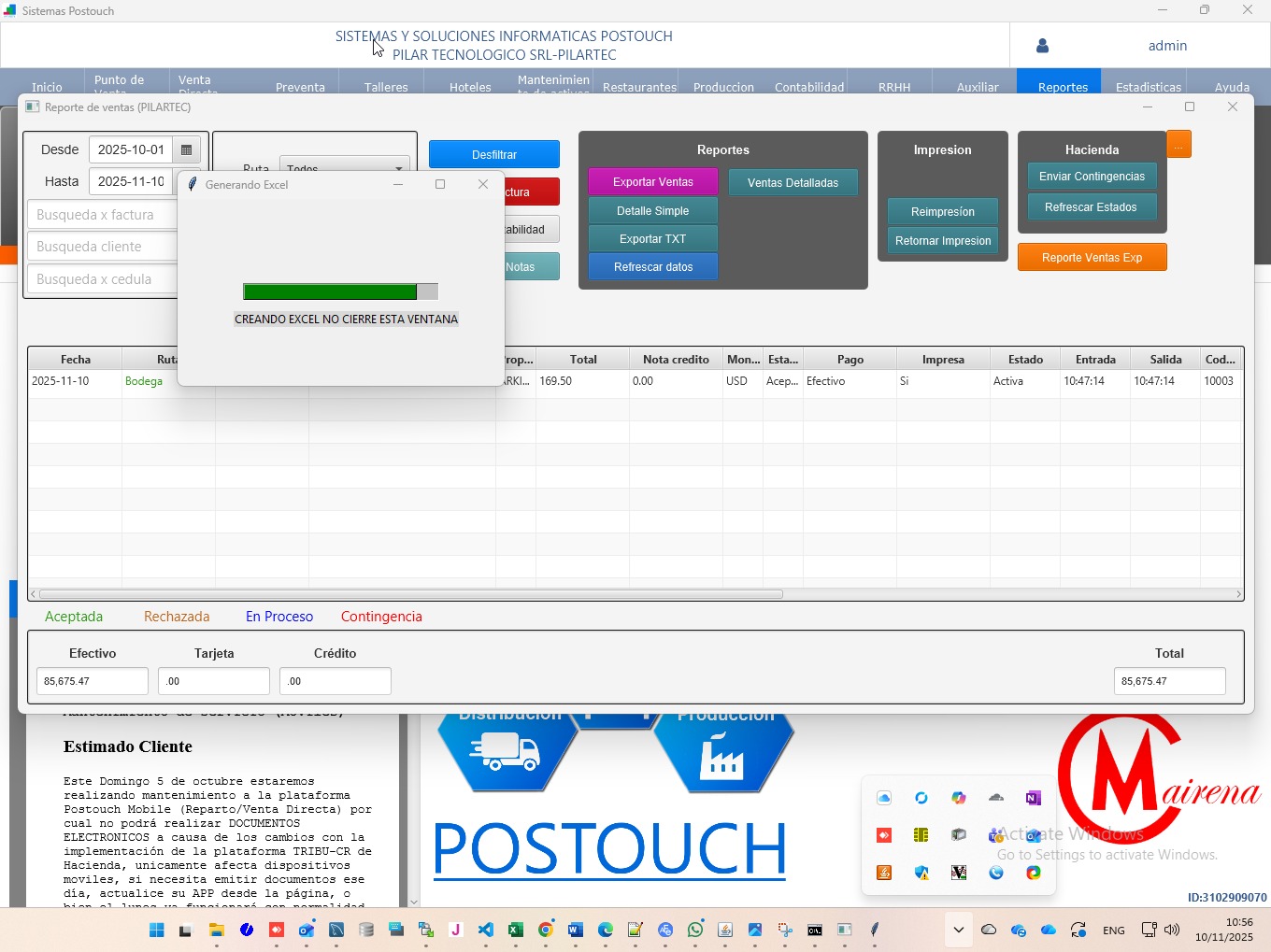This screenshot has width=1271, height=952.
Task: Click the volume speaker icon
Action: (1172, 930)
